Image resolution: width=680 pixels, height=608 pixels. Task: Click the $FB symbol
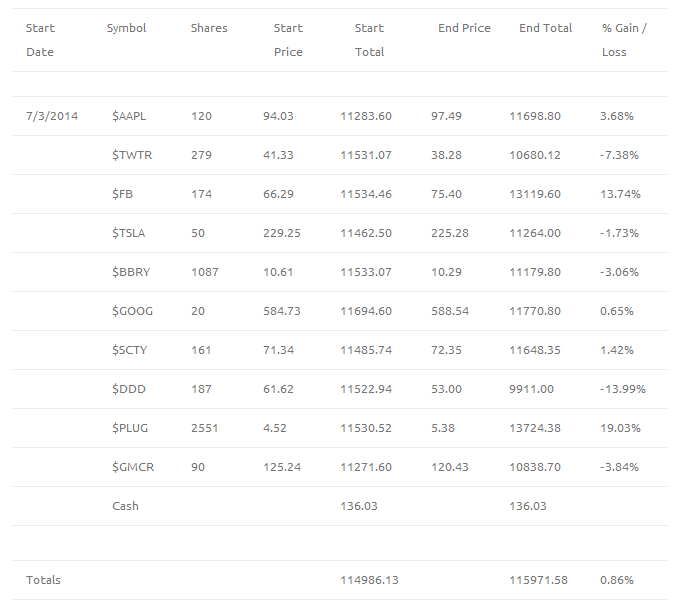tap(122, 194)
